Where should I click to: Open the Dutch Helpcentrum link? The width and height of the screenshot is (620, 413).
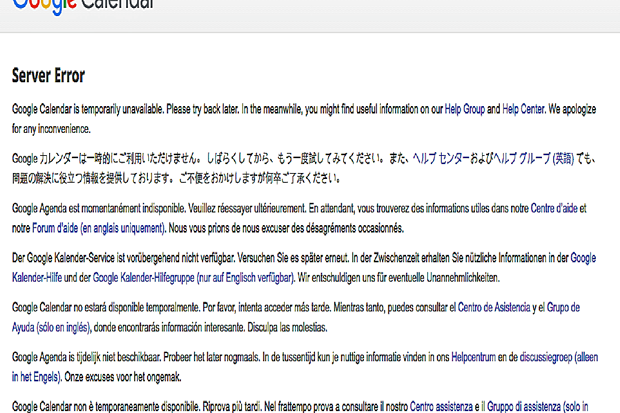(473, 357)
